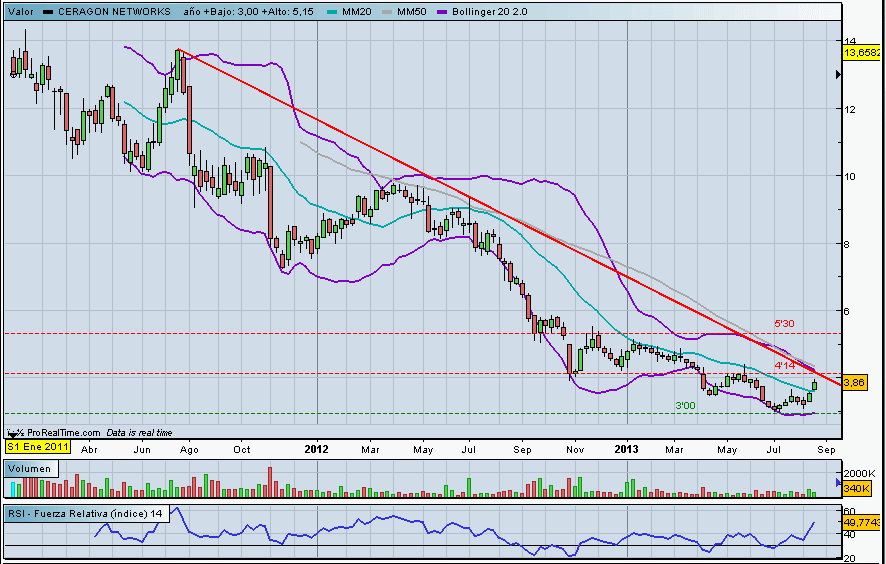Click the 'Bollinger 20 2.0' indicator label
Screen dimensions: 886x564
pos(490,12)
